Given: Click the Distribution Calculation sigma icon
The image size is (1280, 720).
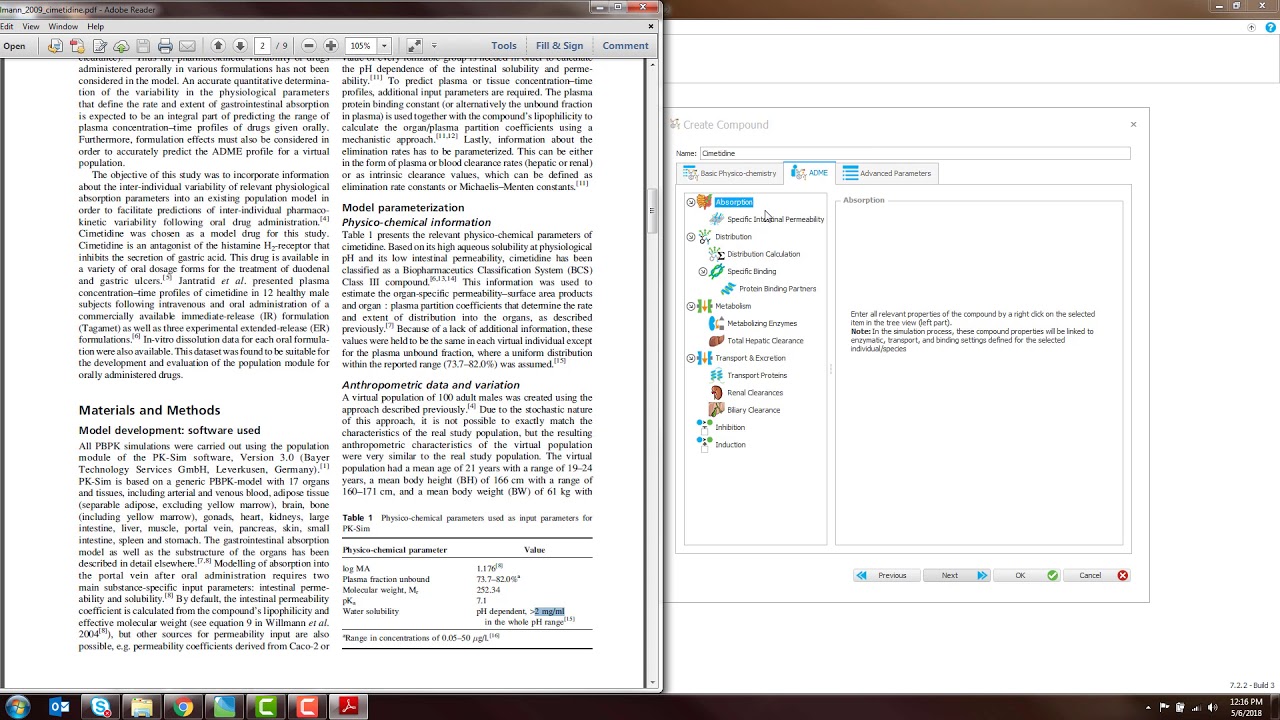Looking at the screenshot, I should coord(716,254).
